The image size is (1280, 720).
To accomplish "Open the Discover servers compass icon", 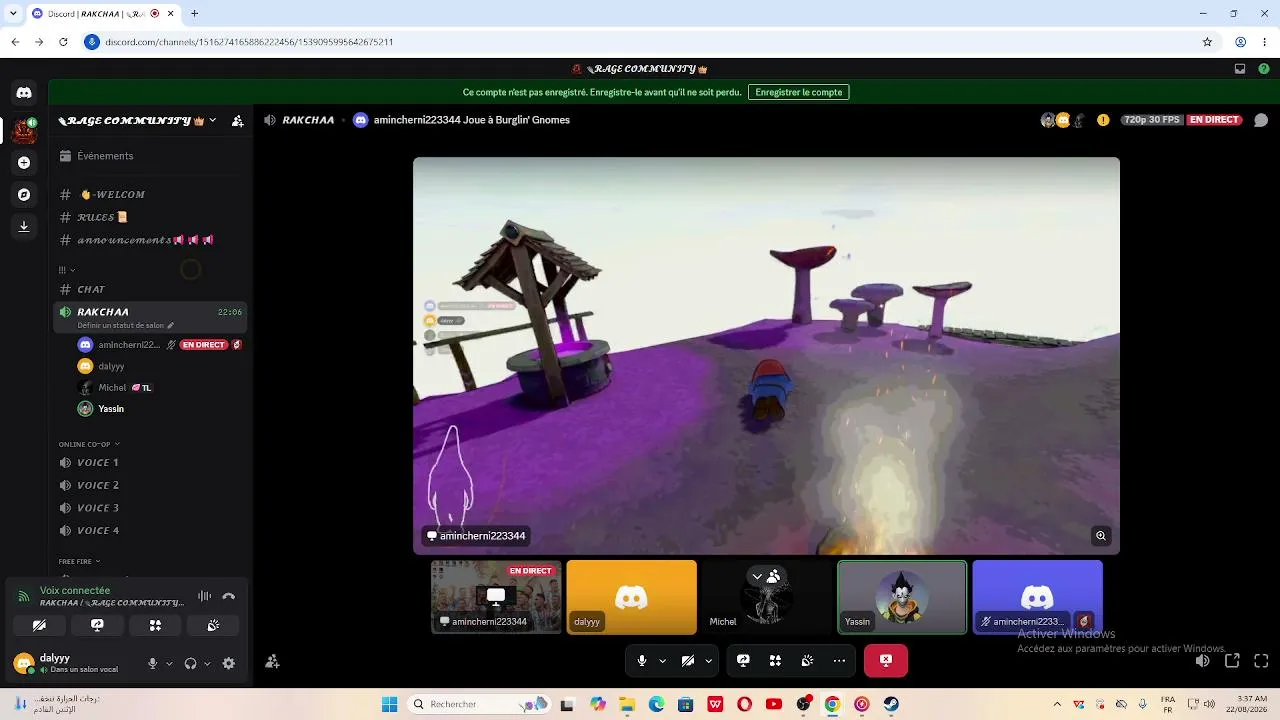I will pos(24,194).
